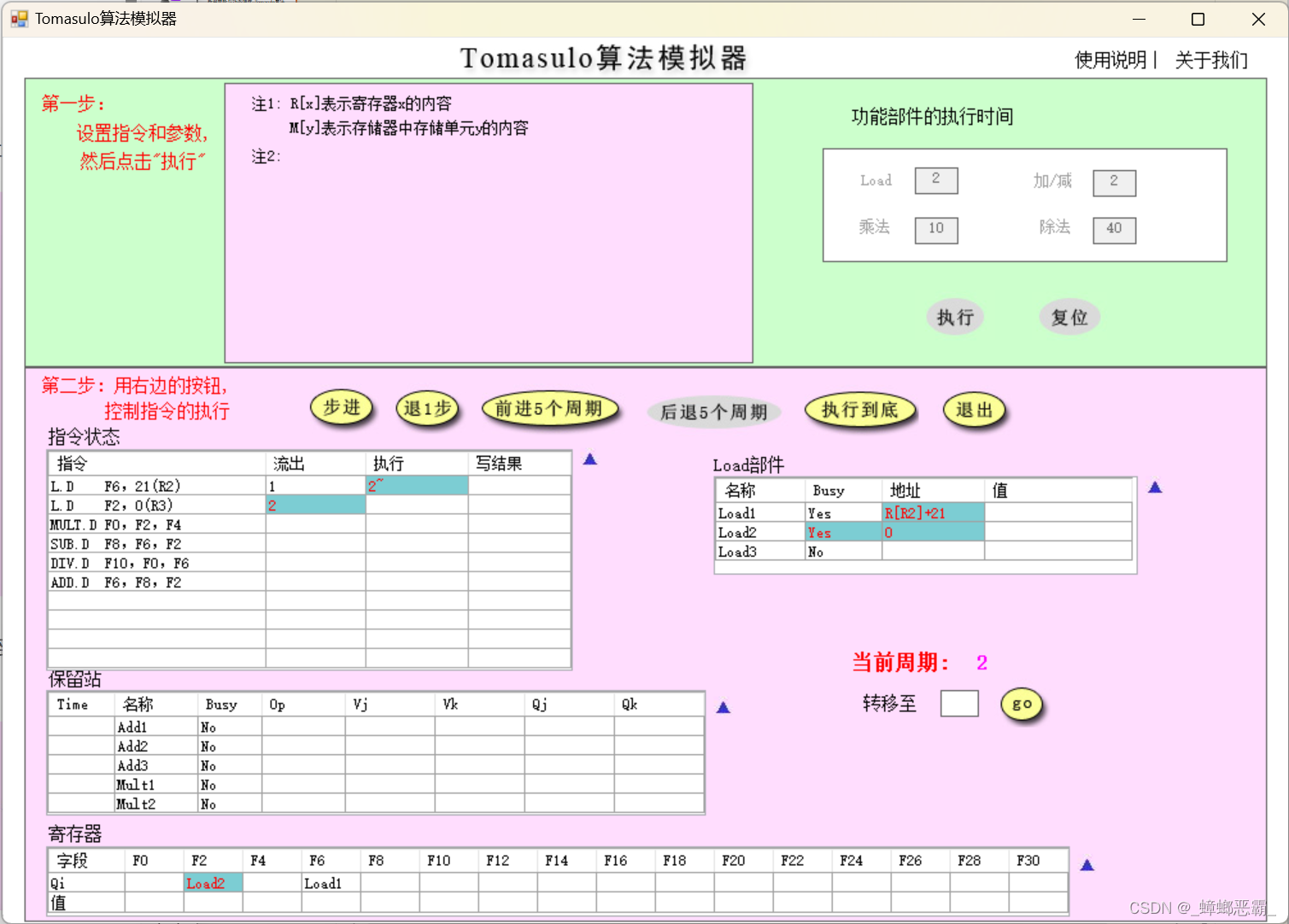Click the blue triangle beside register table

1087,865
